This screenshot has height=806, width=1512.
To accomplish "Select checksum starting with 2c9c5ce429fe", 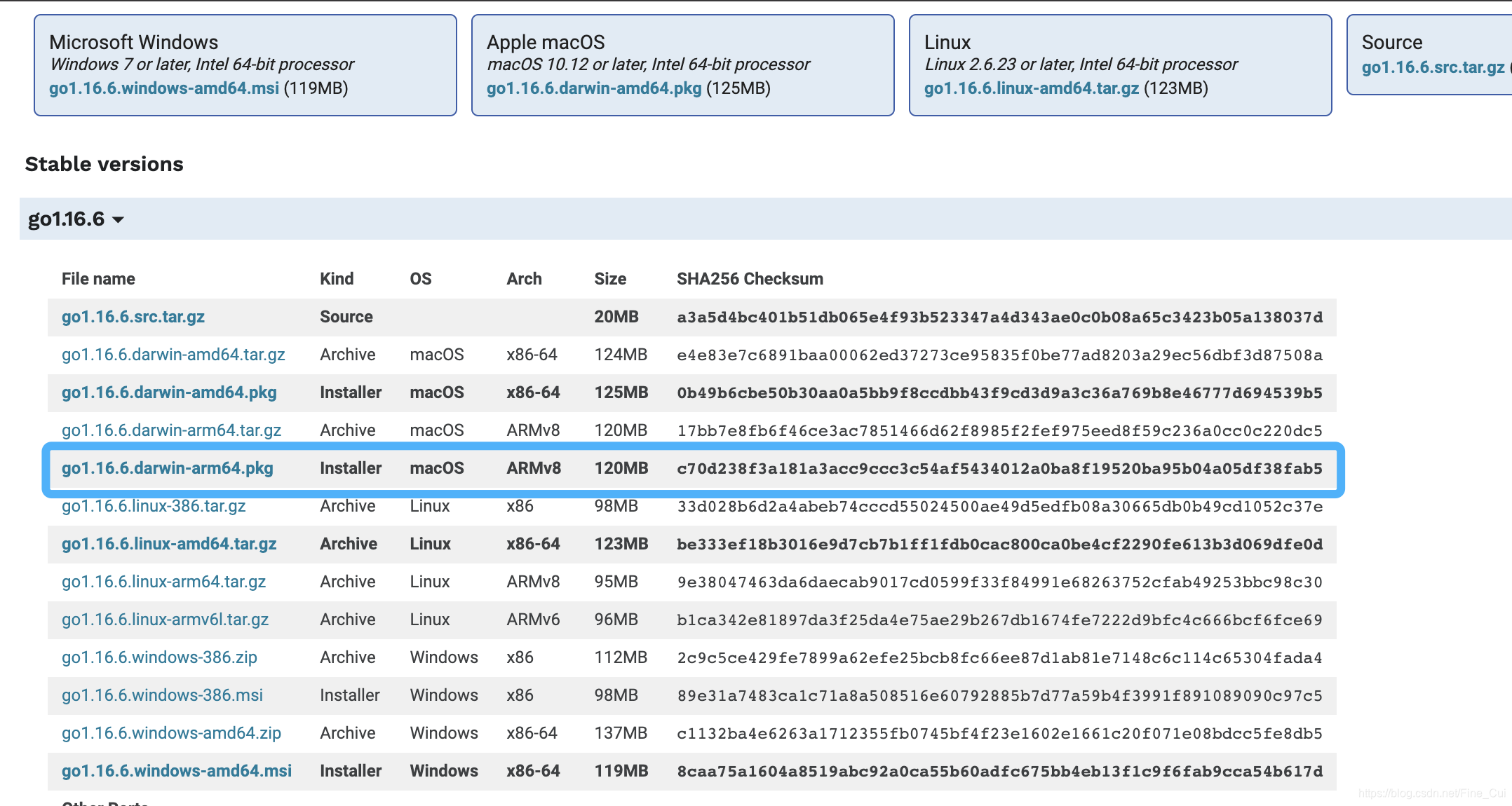I will coord(1000,658).
